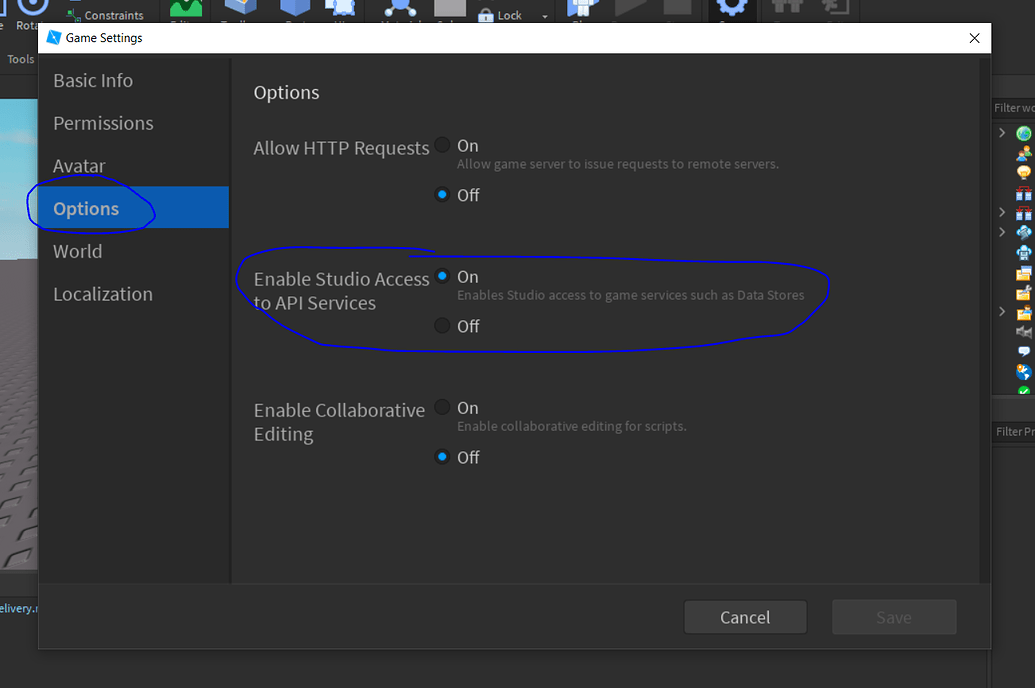Click the 'Allow HTTP Requests' label

click(x=341, y=148)
